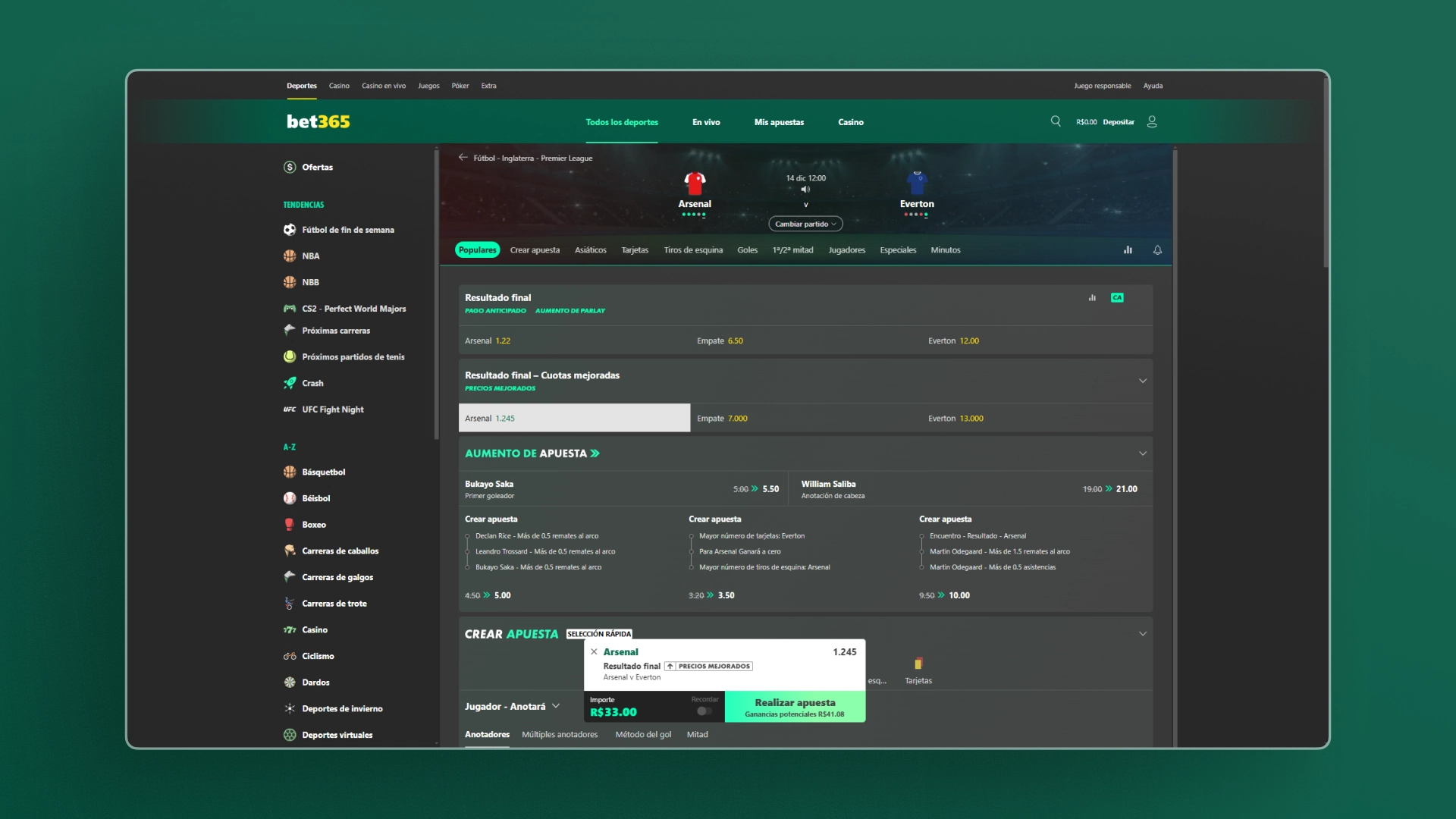Pick William Saliba Anotación de cabeza 21.00 boost

coord(969,489)
